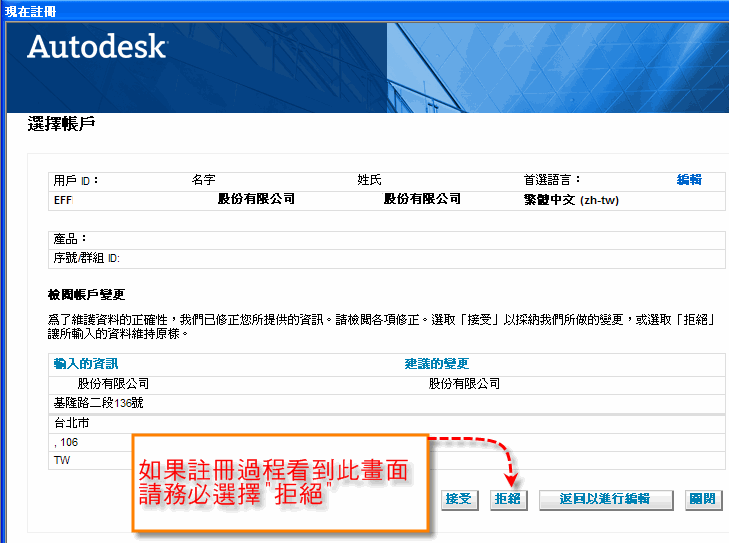
Task: Select the user ID value EFF
Action: pyautogui.click(x=63, y=200)
